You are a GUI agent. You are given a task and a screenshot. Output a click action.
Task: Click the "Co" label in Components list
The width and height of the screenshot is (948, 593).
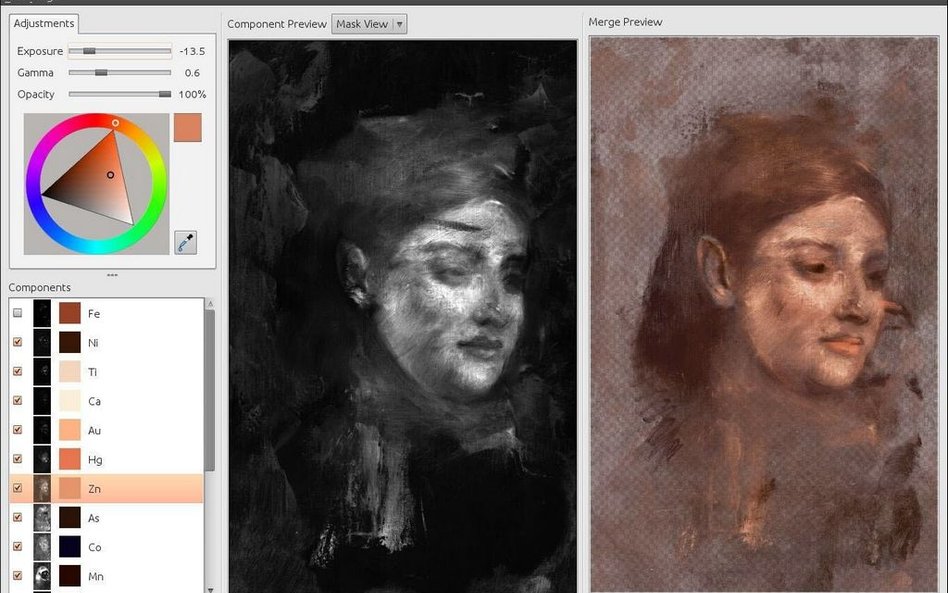[94, 547]
